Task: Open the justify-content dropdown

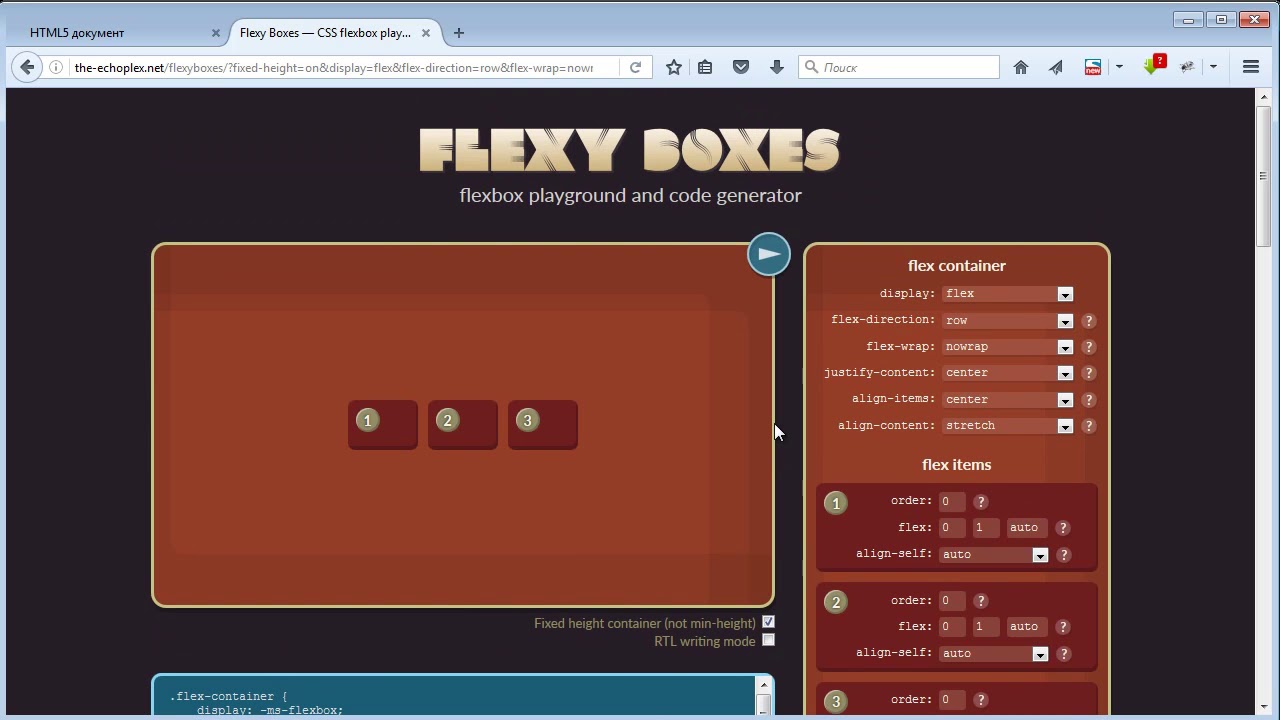Action: coord(1008,373)
